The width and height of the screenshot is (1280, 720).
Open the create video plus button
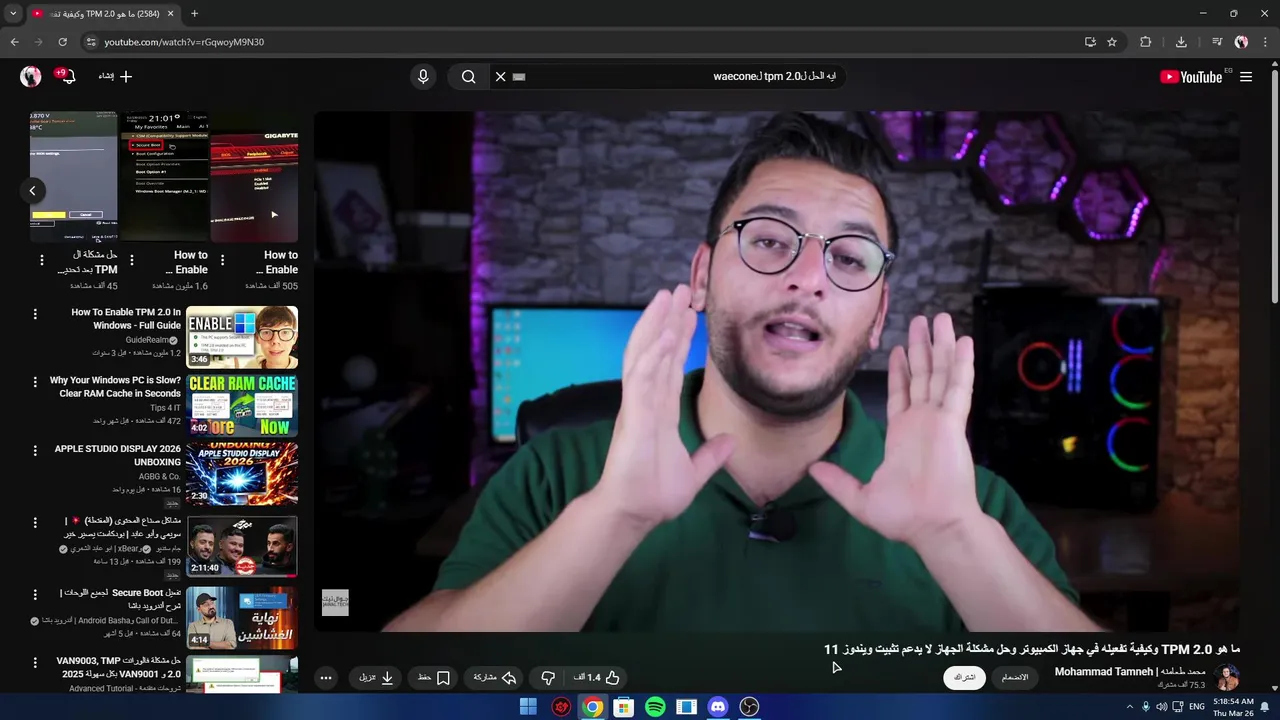tap(115, 76)
